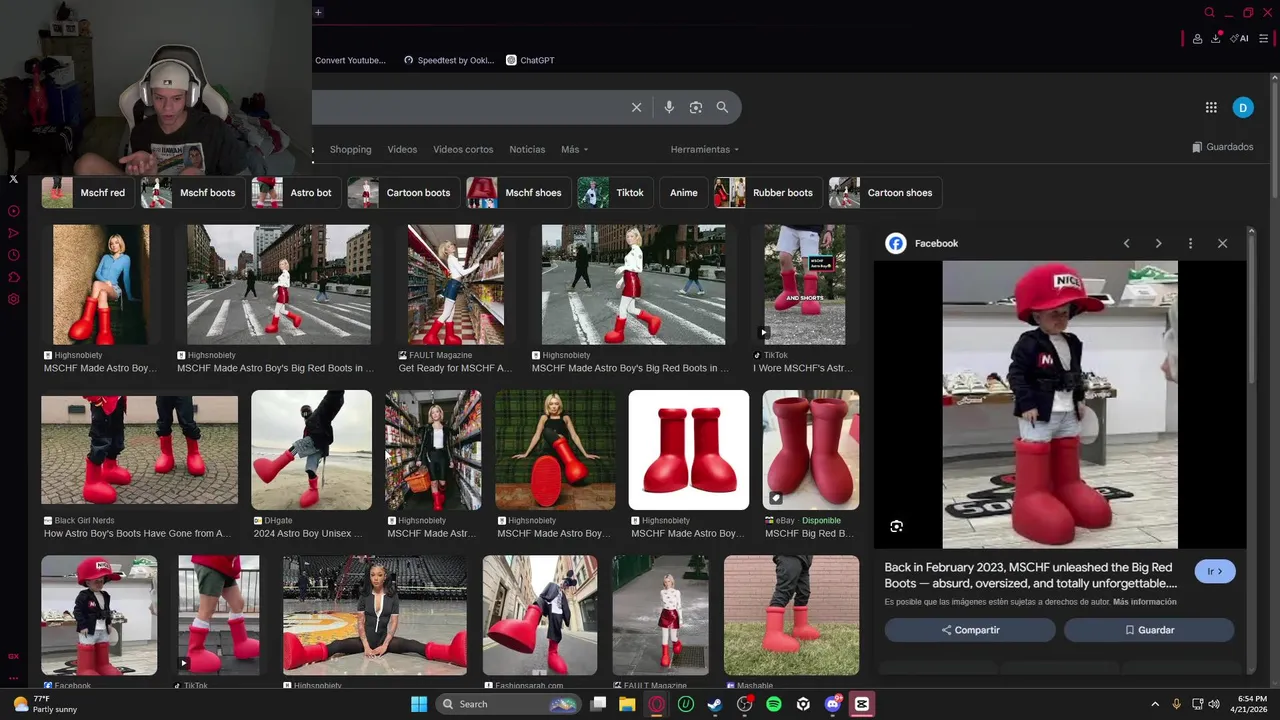Open the Más información copyright link
The height and width of the screenshot is (720, 1280).
click(1145, 602)
